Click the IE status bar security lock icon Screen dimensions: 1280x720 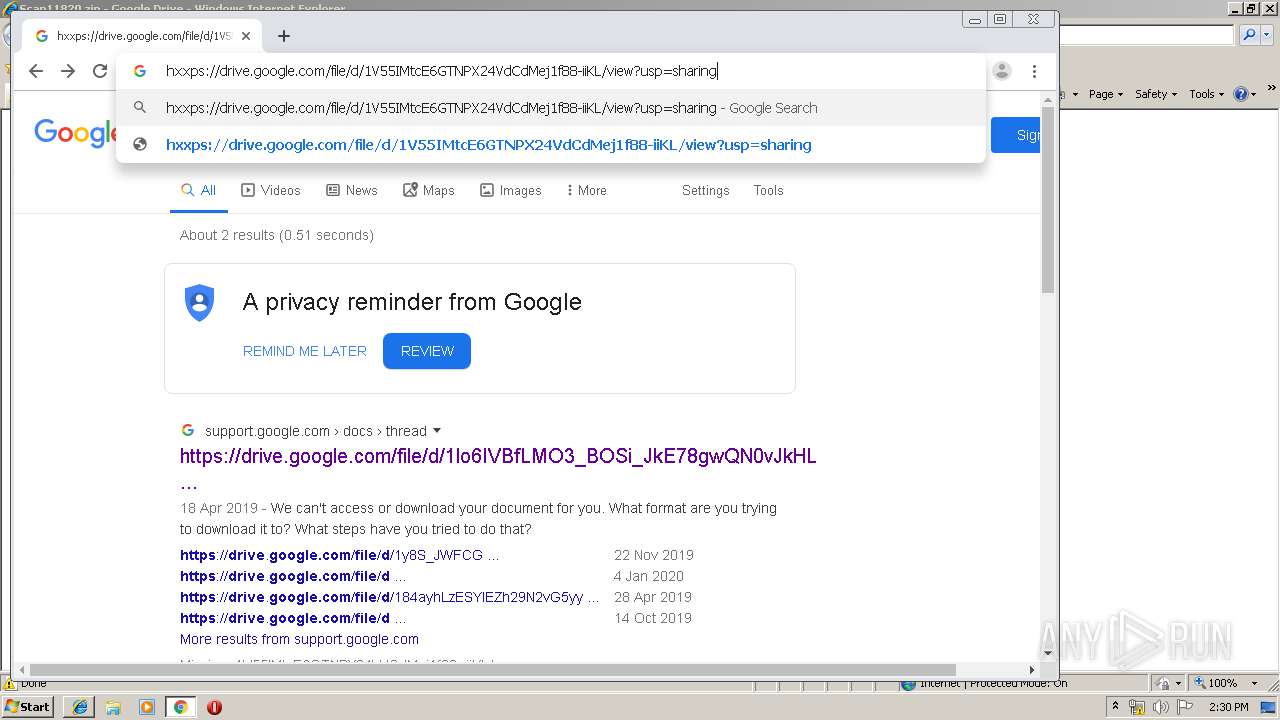(1164, 683)
